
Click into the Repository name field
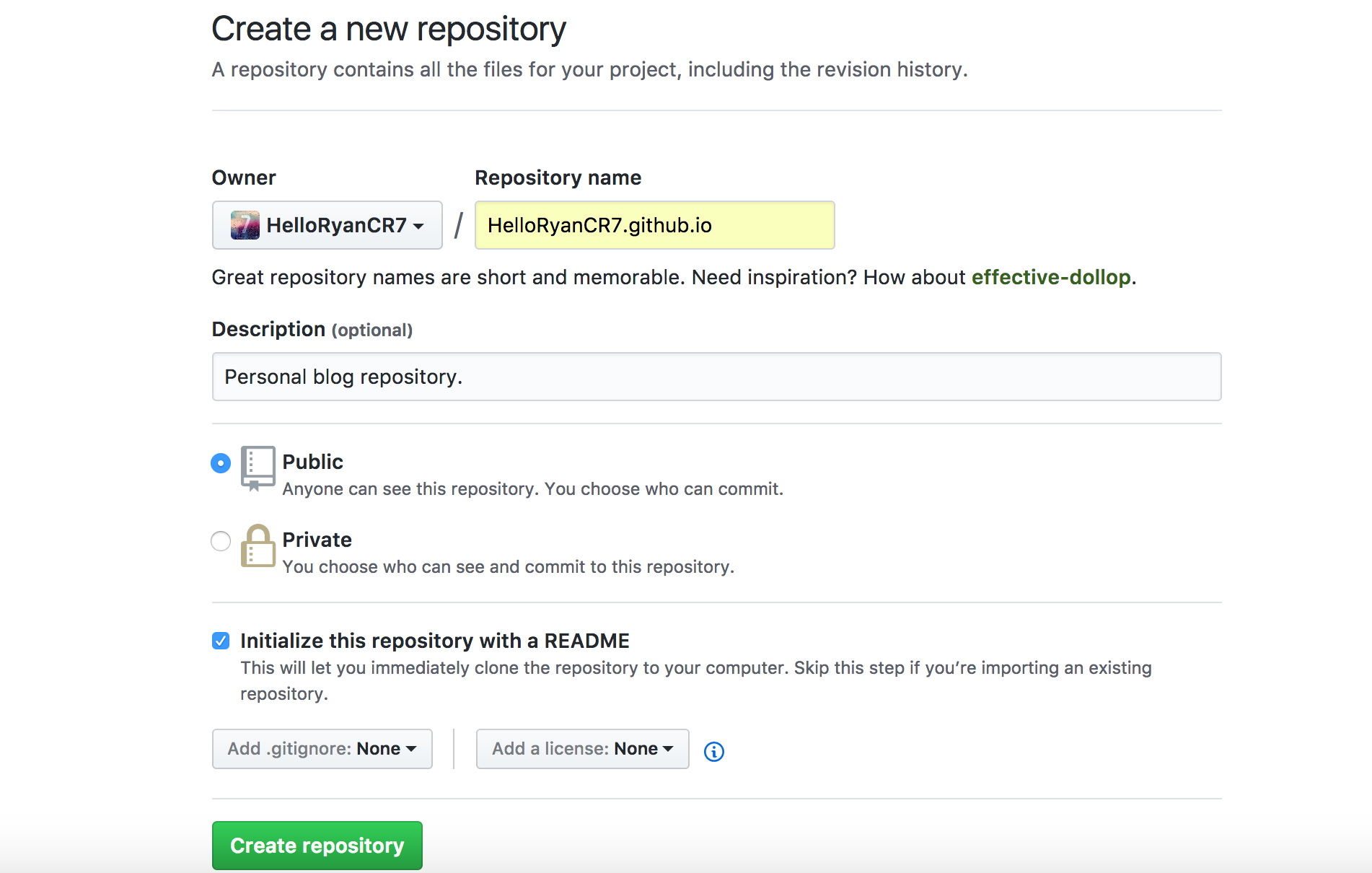point(654,225)
